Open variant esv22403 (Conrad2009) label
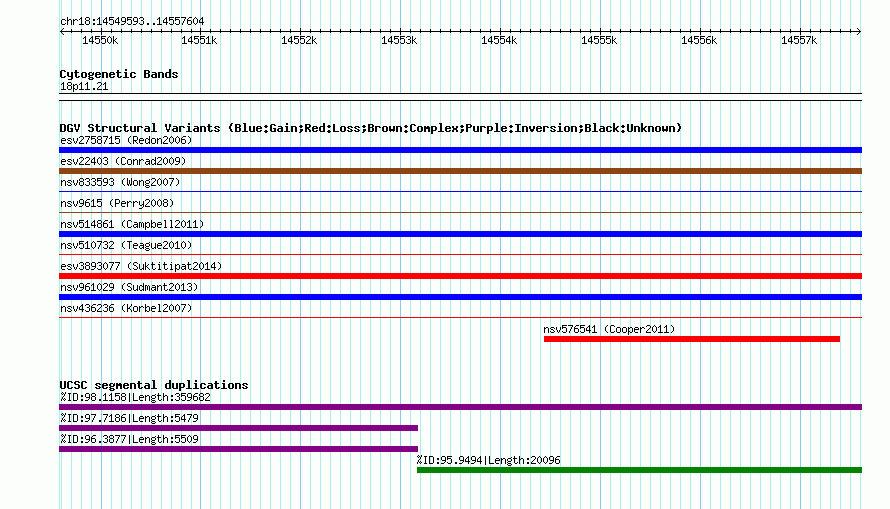This screenshot has width=890, height=509. 123,161
